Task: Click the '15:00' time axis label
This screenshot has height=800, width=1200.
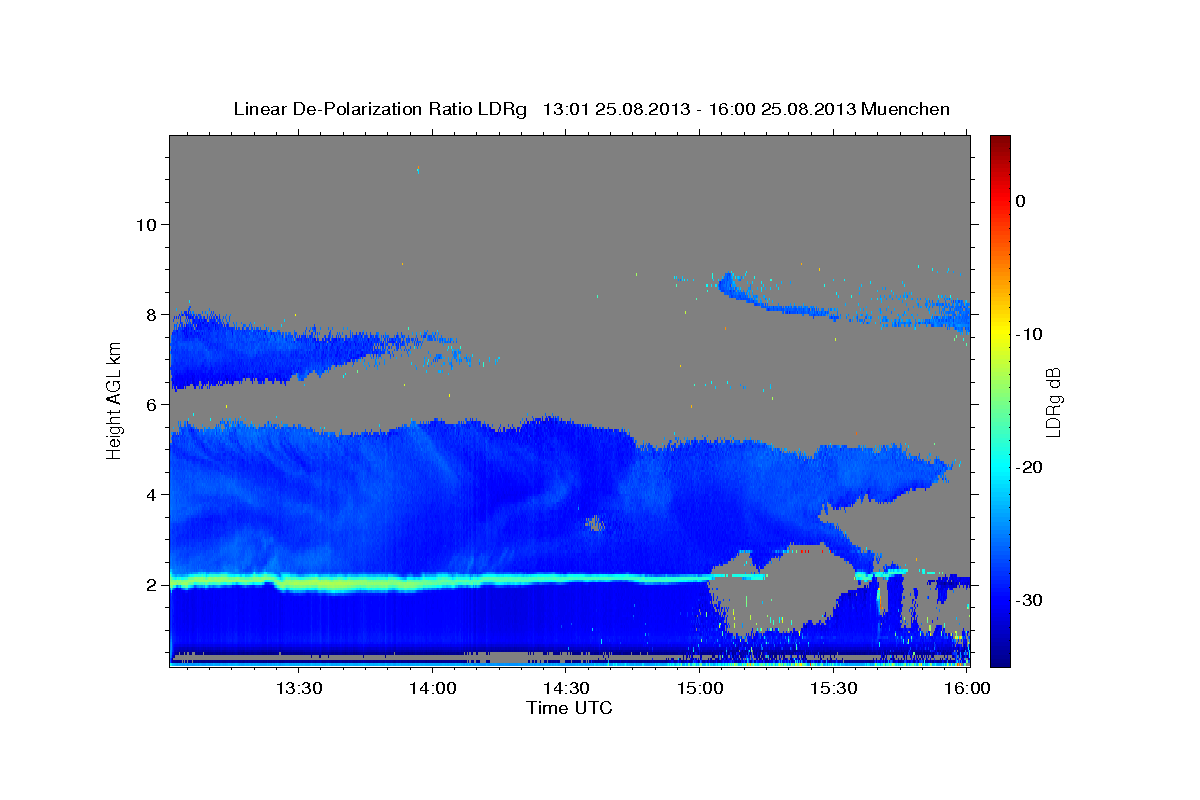Action: [x=699, y=688]
